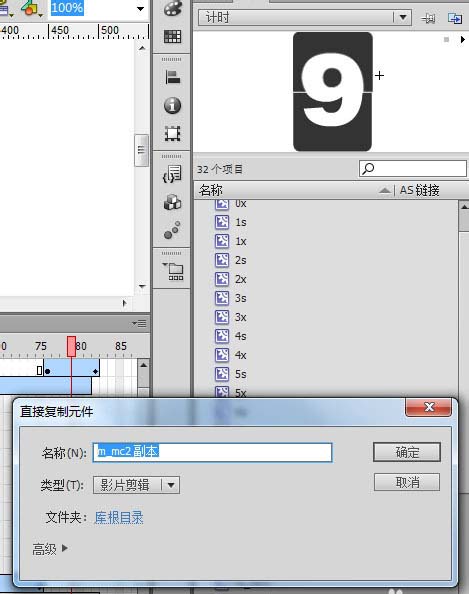Click the 100% zoom value field

pyautogui.click(x=67, y=8)
